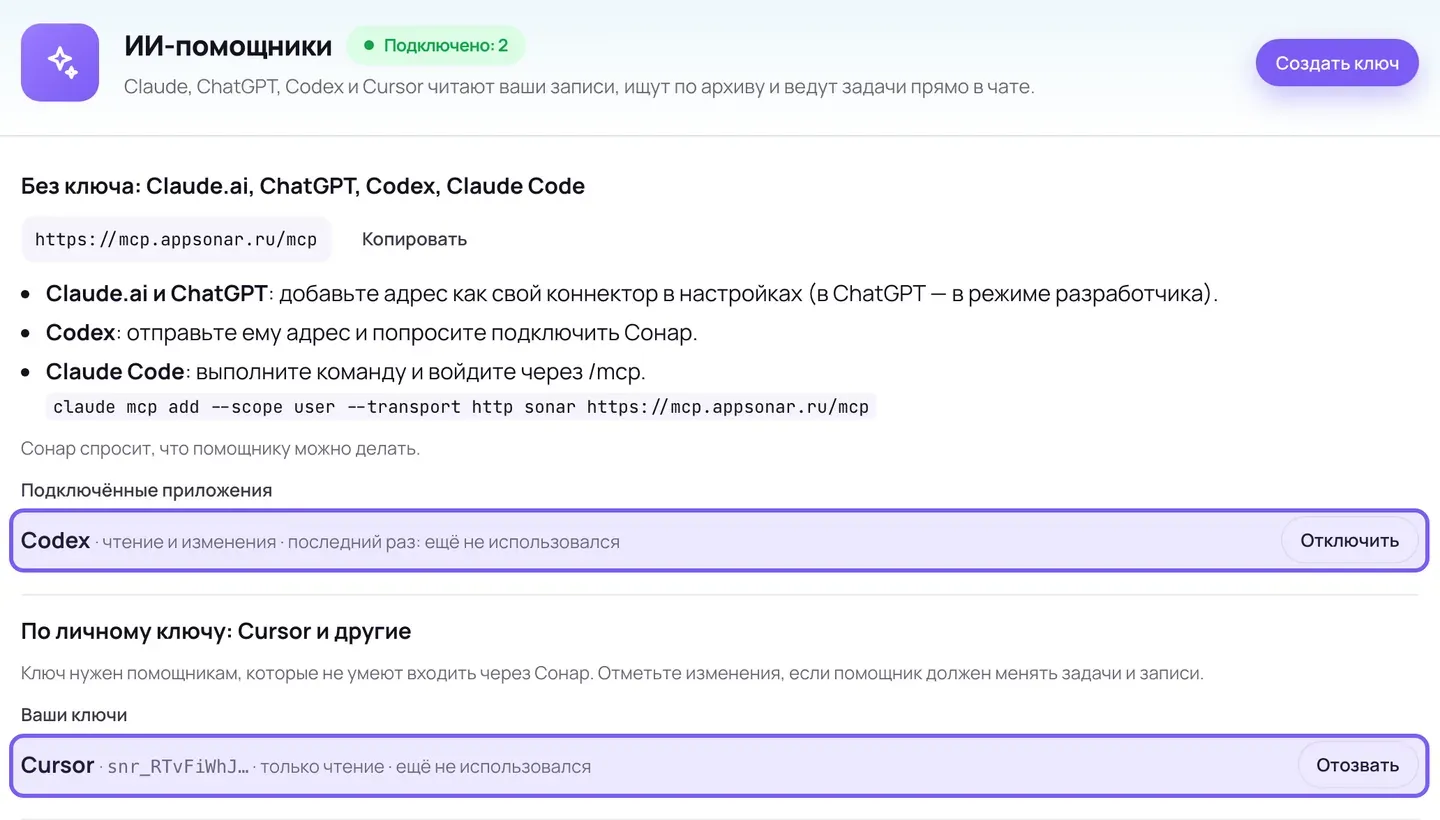Screen dimensions: 1440x820
Task: Click the heading Без ключа: Claude.ai, ChatGPT, Codex, Claude Code
Action: point(303,186)
